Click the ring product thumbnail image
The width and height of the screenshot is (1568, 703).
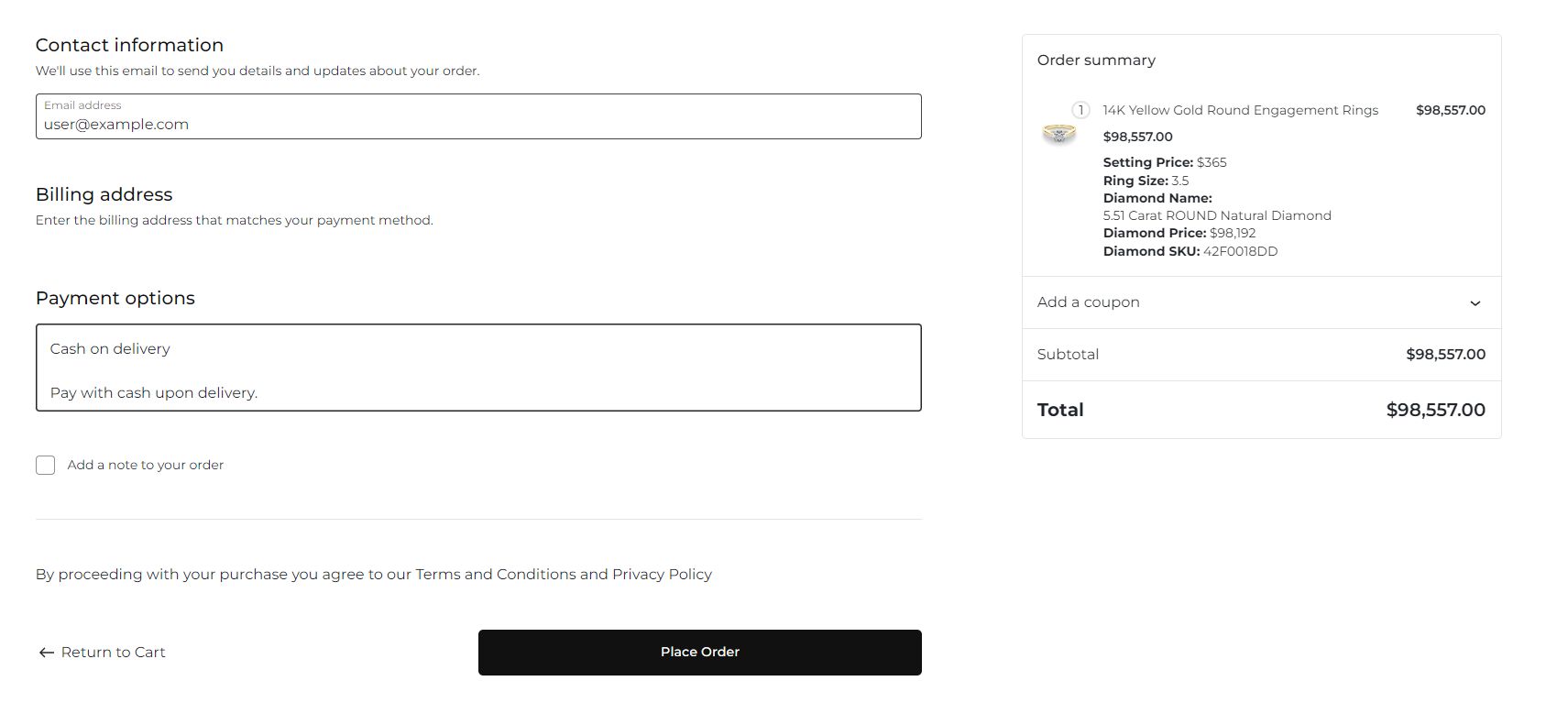tap(1058, 135)
